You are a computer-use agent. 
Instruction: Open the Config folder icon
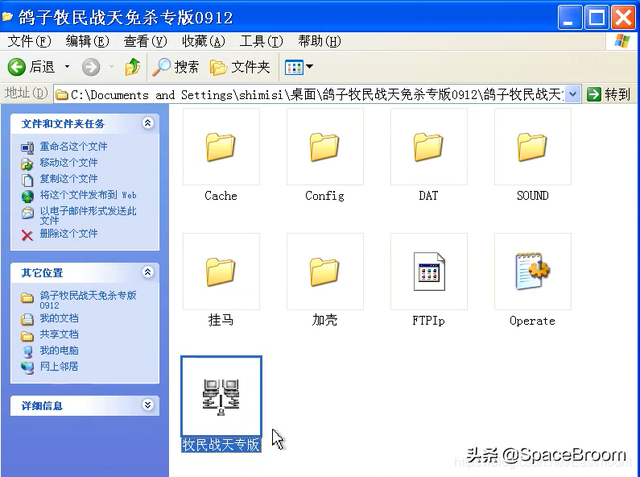point(324,147)
